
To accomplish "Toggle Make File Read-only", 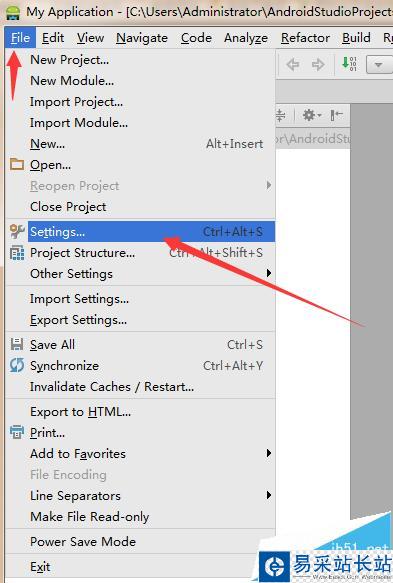I will [x=140, y=517].
